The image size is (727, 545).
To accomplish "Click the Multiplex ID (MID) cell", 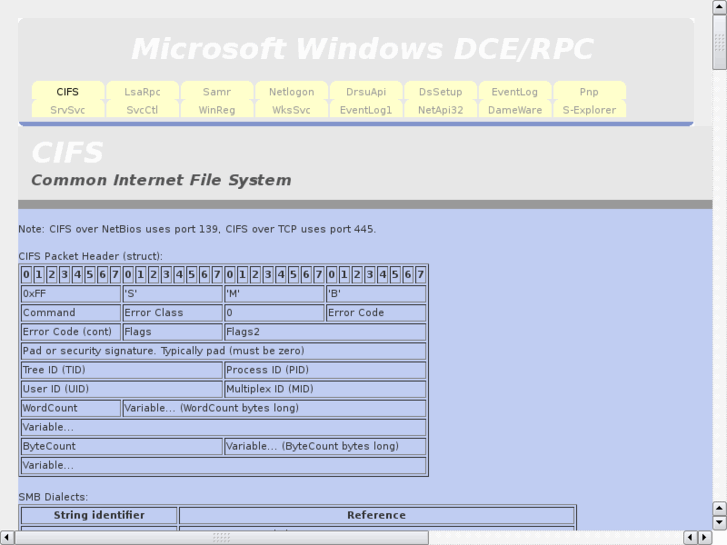I will tap(325, 389).
